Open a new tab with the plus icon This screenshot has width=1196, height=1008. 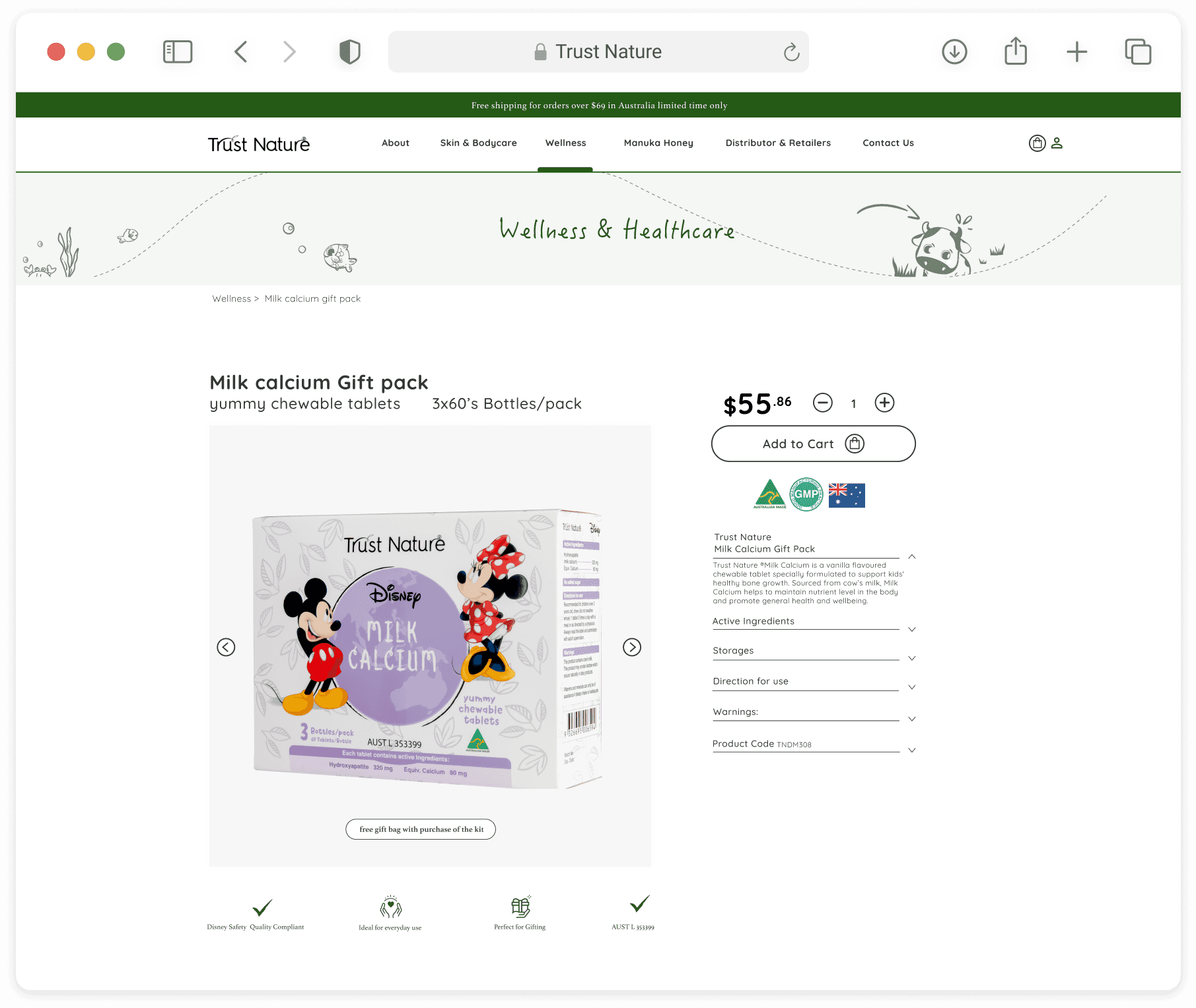coord(1077,51)
